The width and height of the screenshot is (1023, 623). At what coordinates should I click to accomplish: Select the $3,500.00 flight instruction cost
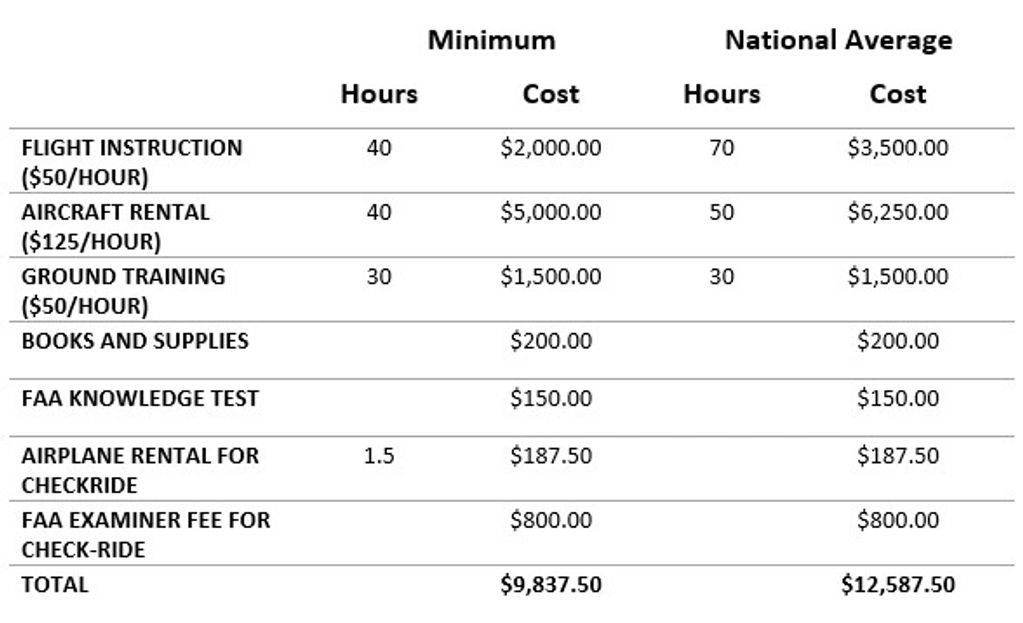coord(897,149)
